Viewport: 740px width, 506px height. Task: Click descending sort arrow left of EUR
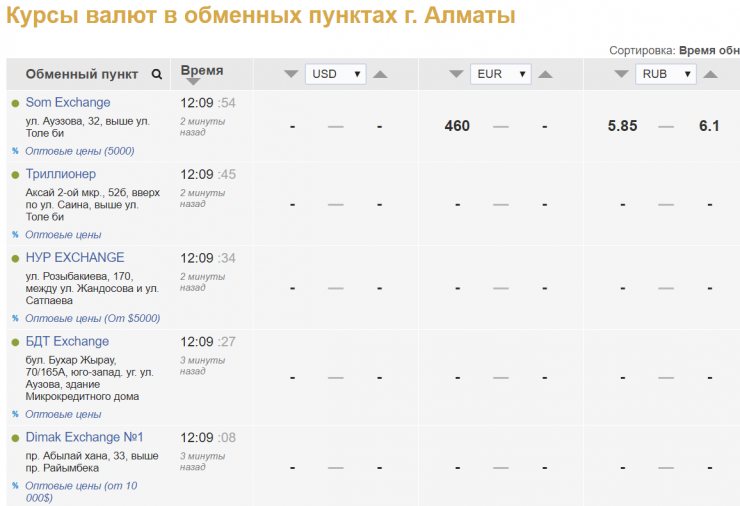click(456, 74)
